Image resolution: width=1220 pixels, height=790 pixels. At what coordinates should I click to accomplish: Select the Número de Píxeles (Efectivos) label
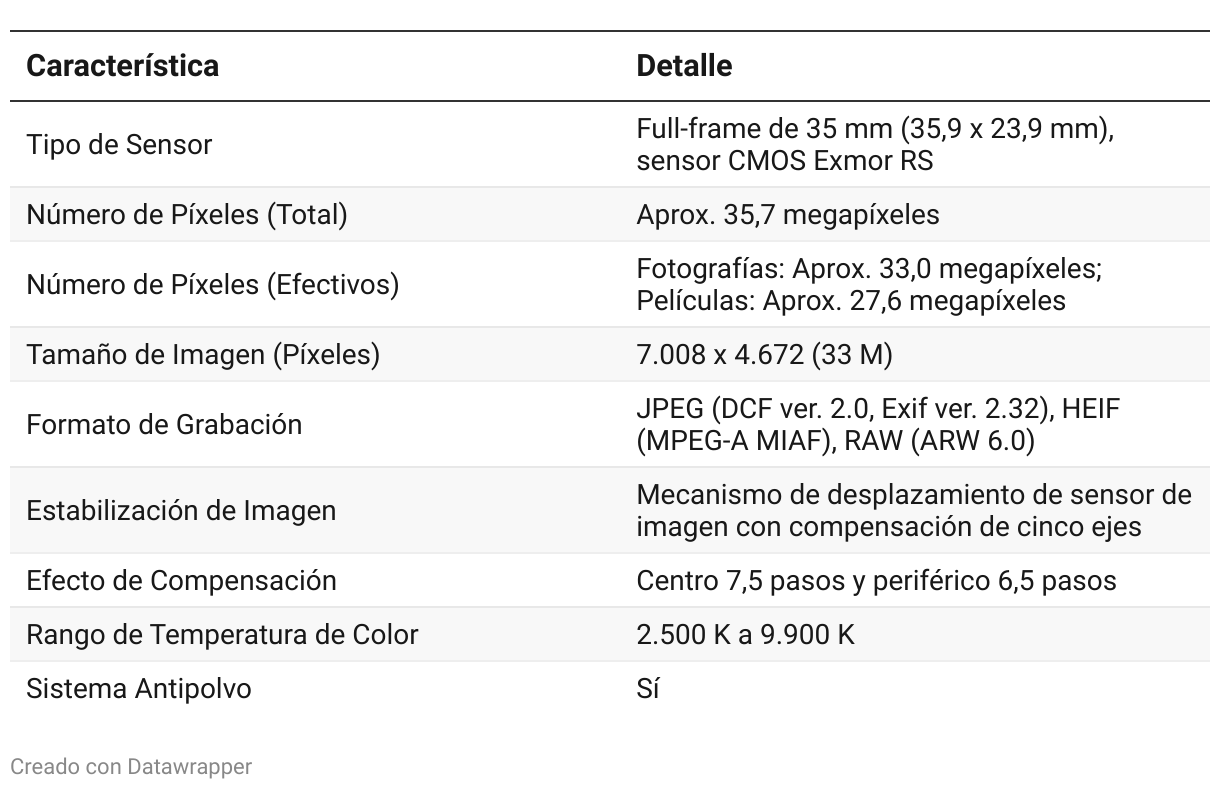coord(212,284)
